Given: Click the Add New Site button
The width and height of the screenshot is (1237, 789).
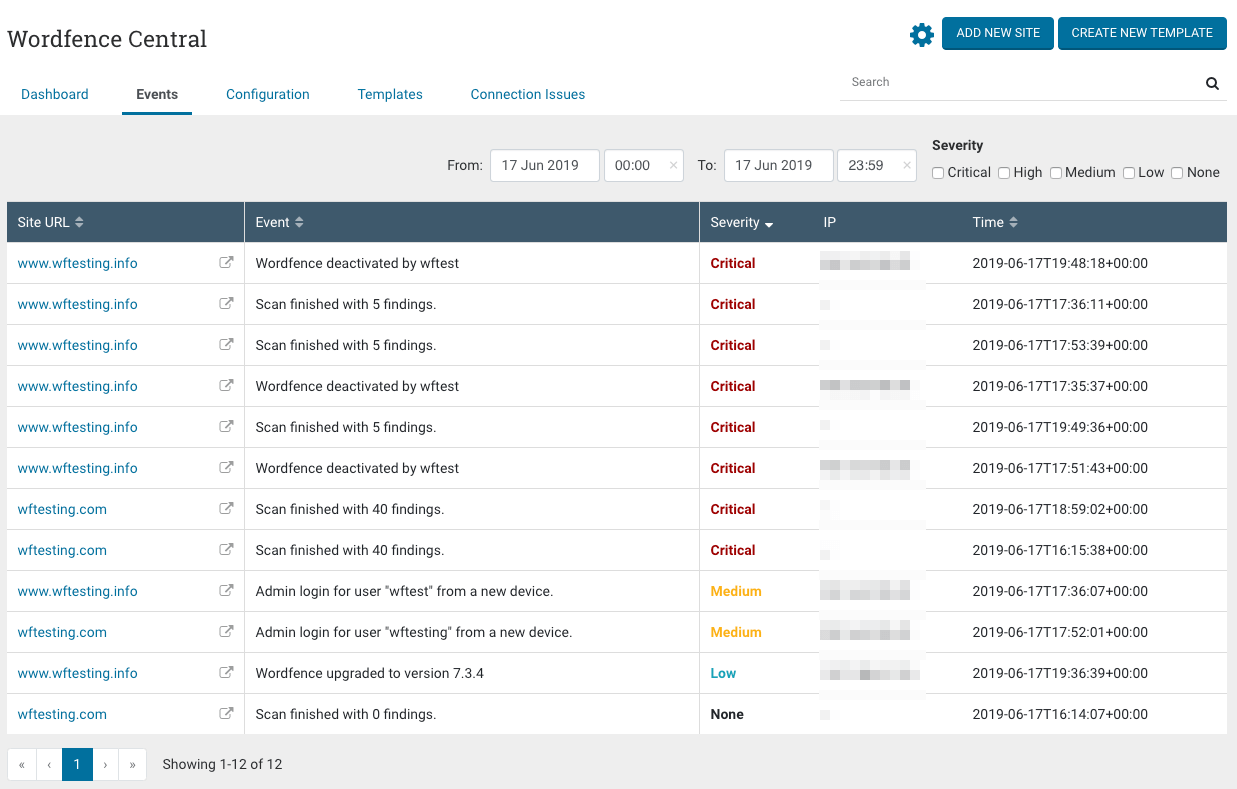Looking at the screenshot, I should [x=997, y=33].
